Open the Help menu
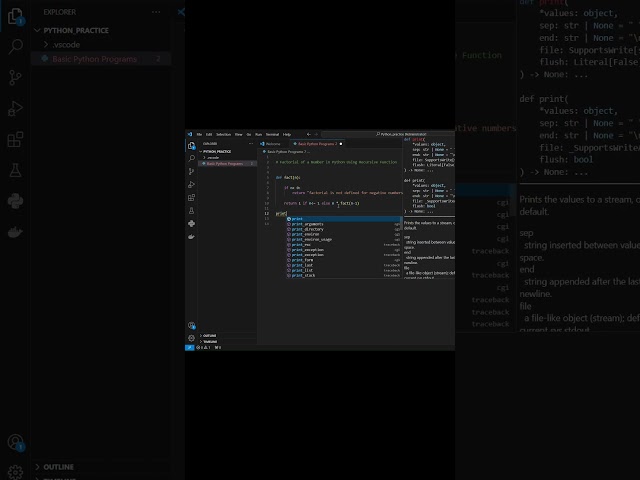The height and width of the screenshot is (480, 640). pyautogui.click(x=287, y=134)
